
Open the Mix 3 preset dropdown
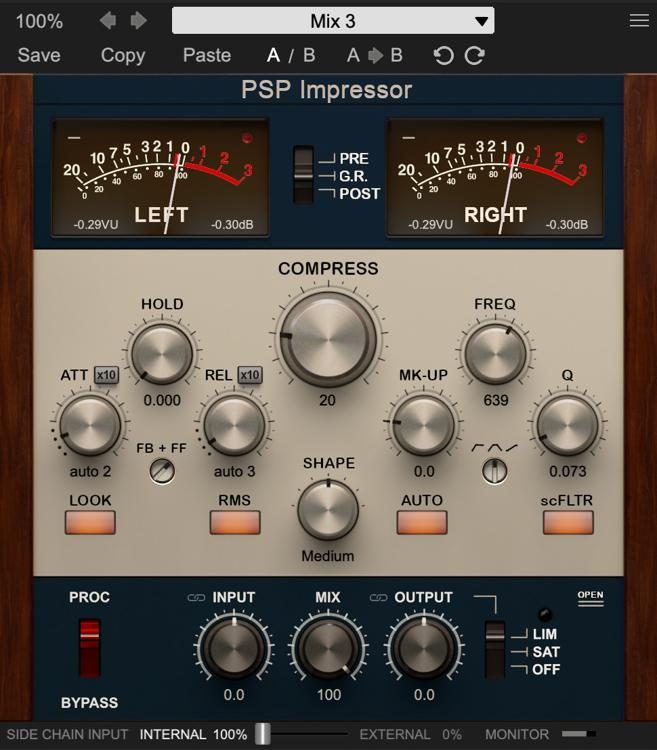[333, 21]
